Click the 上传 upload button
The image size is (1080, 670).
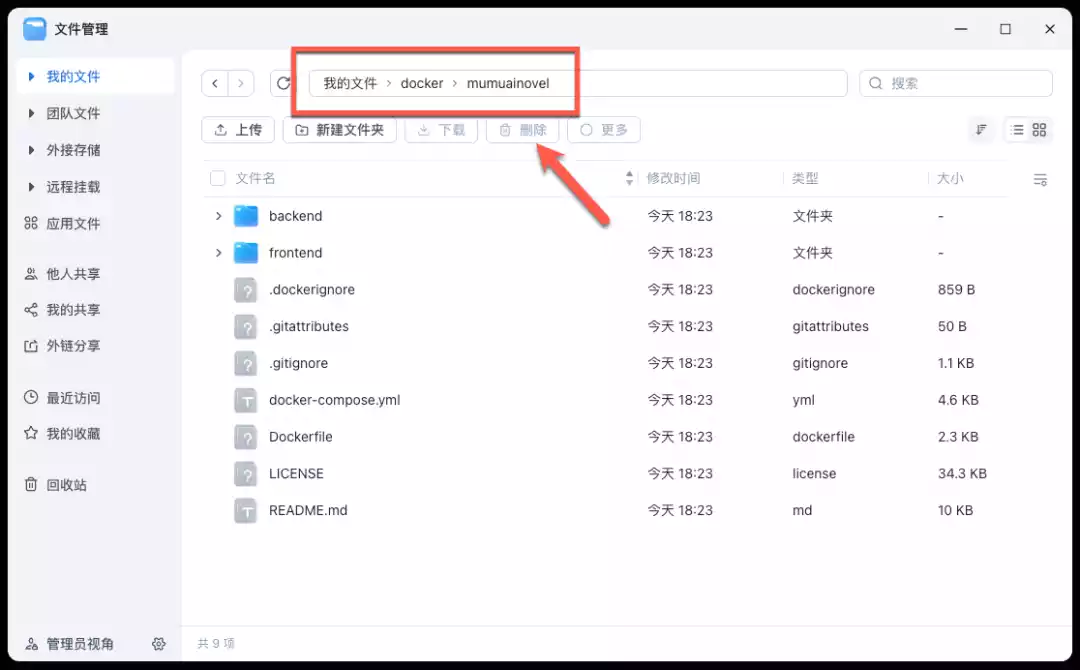(x=237, y=129)
